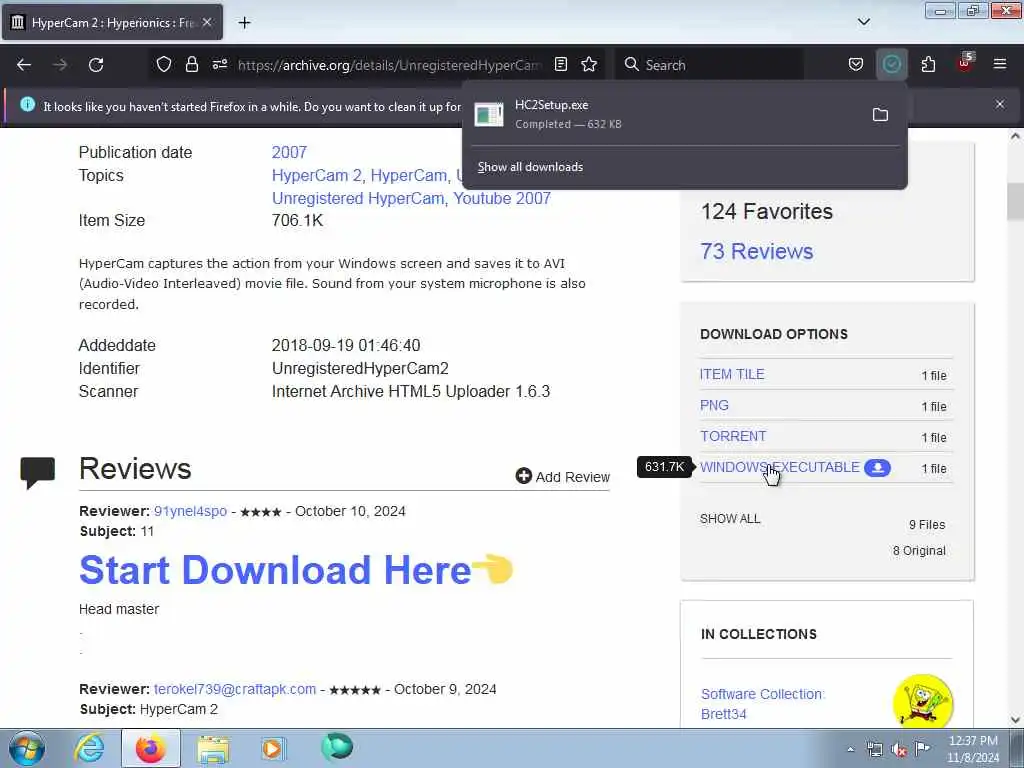Viewport: 1024px width, 768px height.
Task: Open Windows Explorer folder from taskbar
Action: tap(213, 749)
